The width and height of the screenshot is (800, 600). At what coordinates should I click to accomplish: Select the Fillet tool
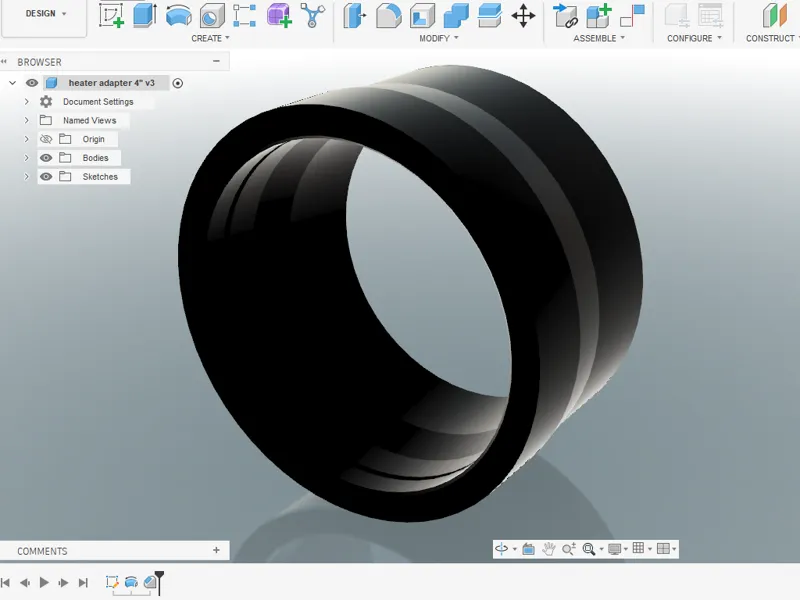388,15
